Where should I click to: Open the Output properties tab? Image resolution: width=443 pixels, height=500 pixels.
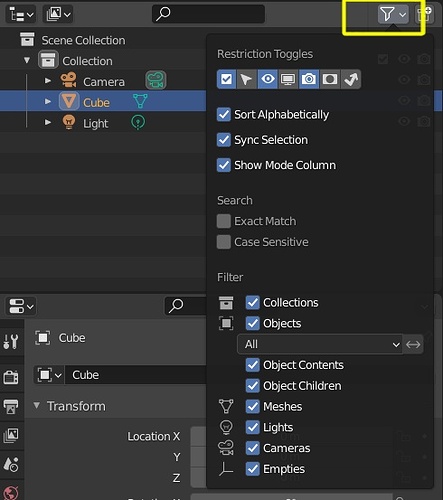11,406
